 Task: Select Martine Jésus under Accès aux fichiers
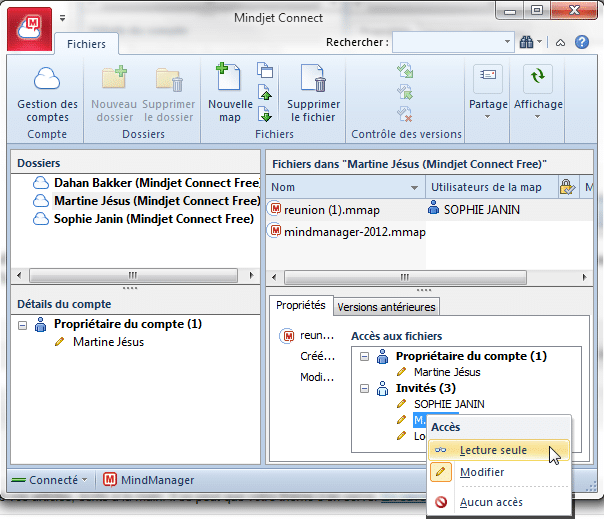click(x=447, y=372)
